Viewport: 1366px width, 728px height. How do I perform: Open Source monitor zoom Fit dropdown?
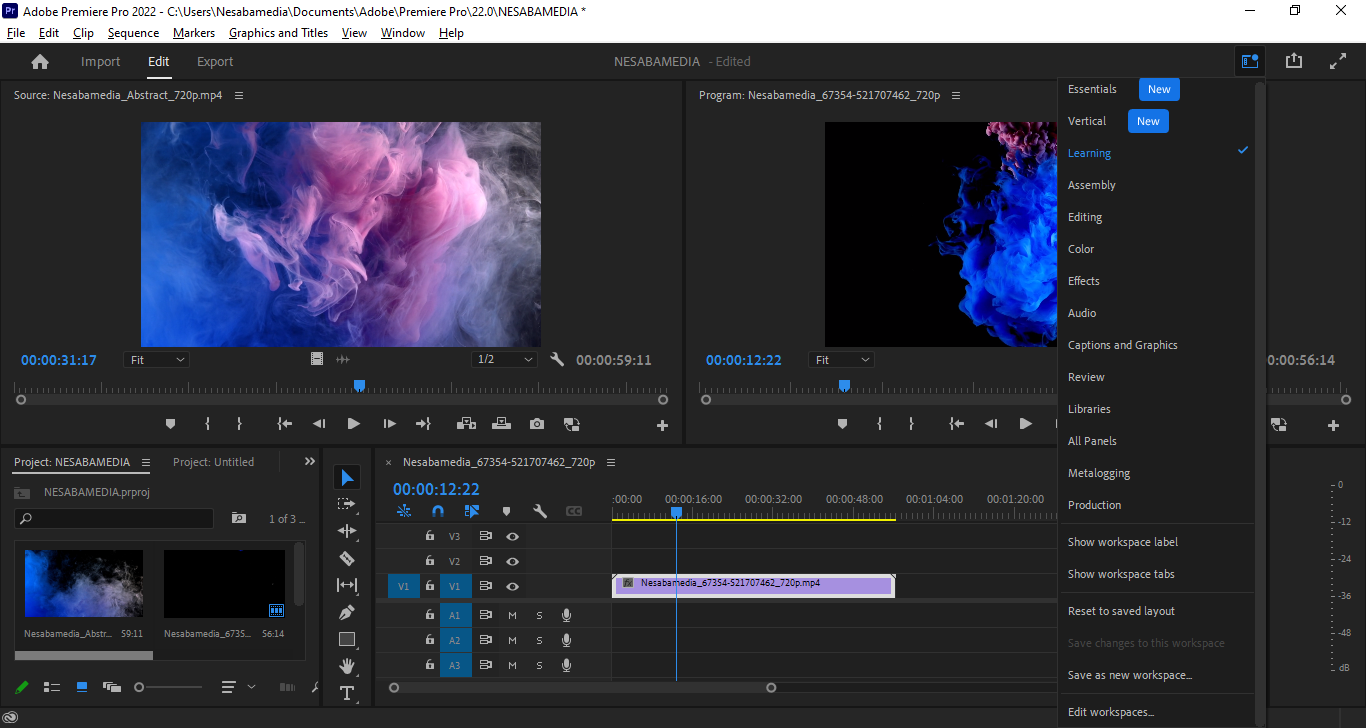pyautogui.click(x=156, y=359)
